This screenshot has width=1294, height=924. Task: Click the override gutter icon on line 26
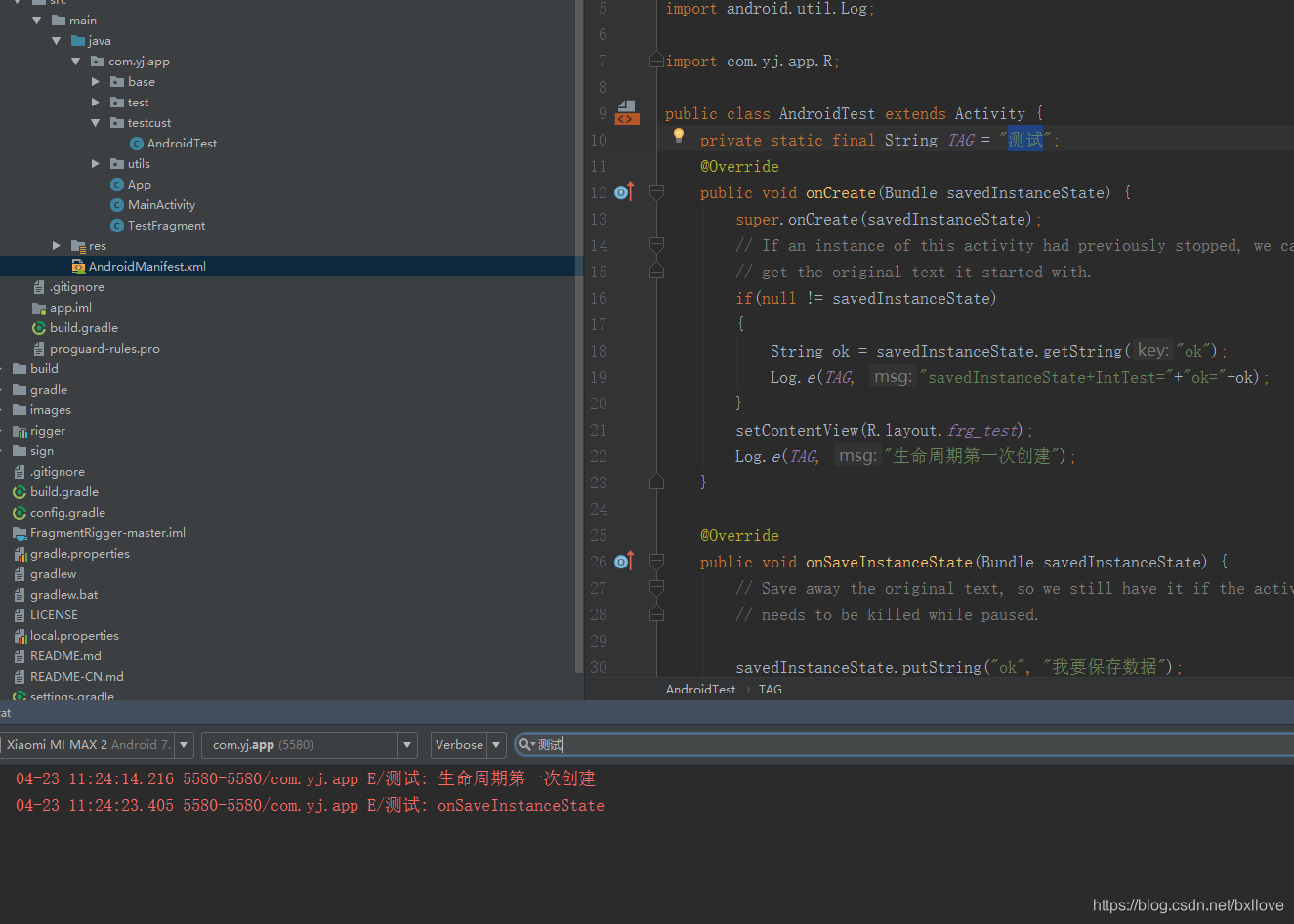coord(624,561)
